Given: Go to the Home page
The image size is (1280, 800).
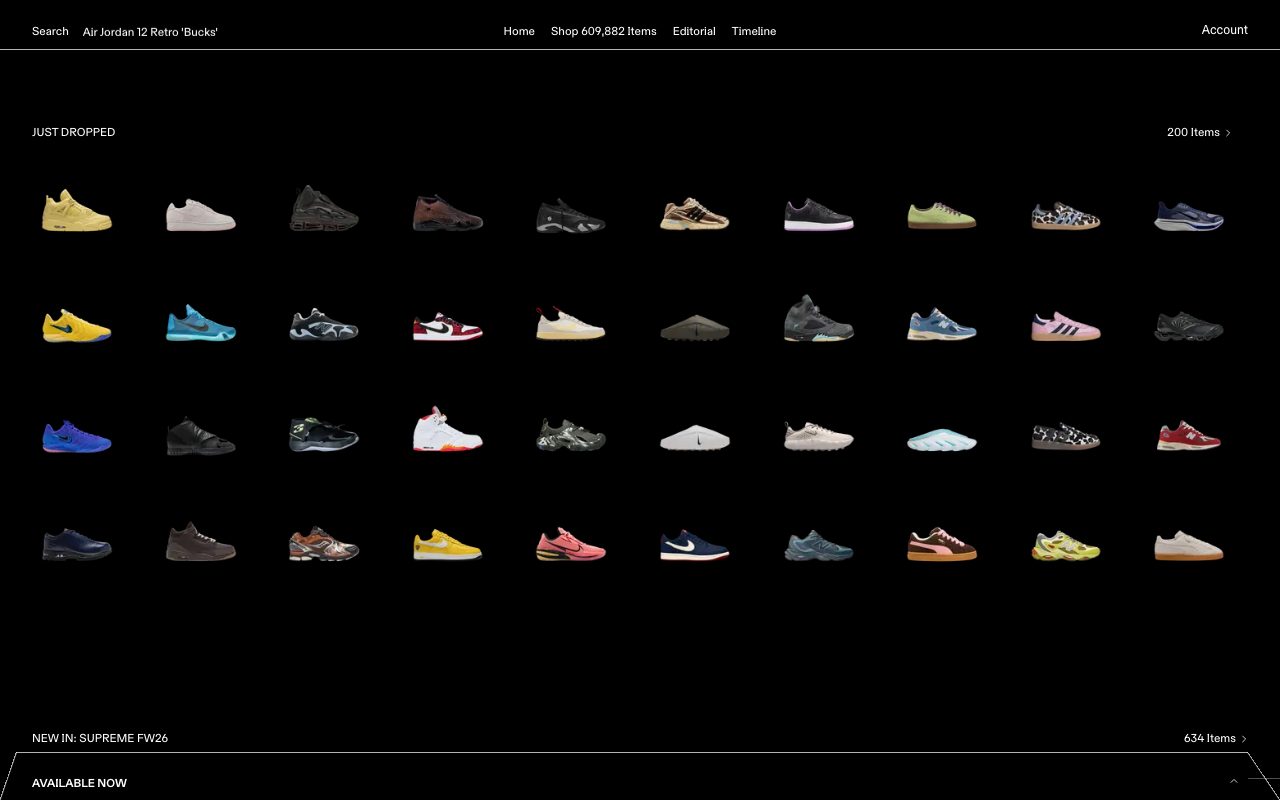Looking at the screenshot, I should tap(519, 31).
